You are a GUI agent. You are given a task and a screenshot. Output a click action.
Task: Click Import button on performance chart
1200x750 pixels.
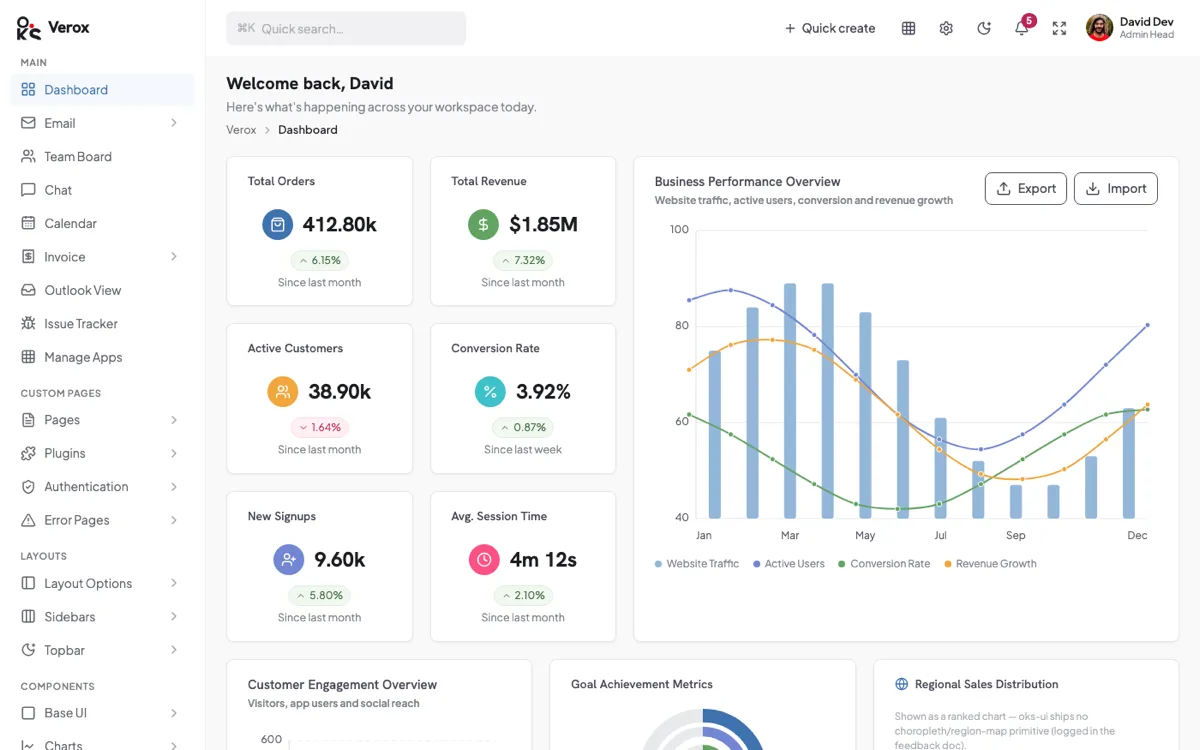pos(1116,189)
